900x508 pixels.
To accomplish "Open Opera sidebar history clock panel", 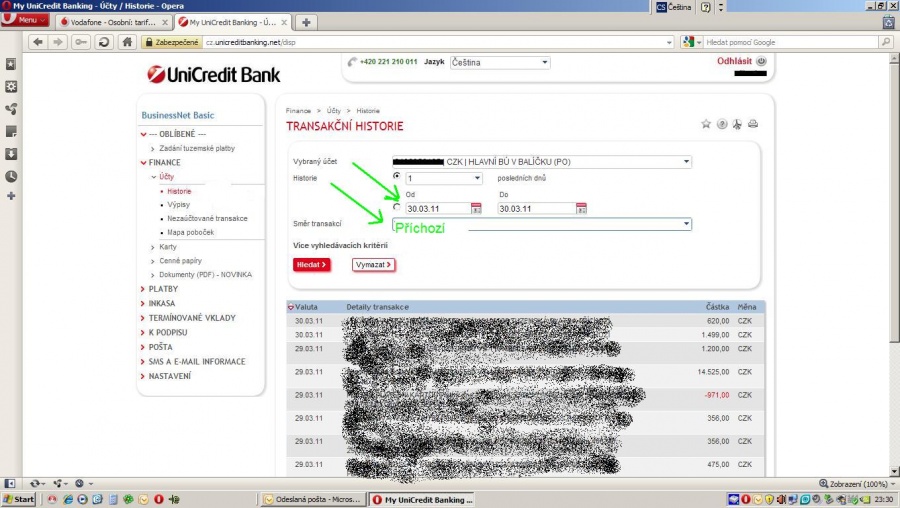I will (x=11, y=176).
